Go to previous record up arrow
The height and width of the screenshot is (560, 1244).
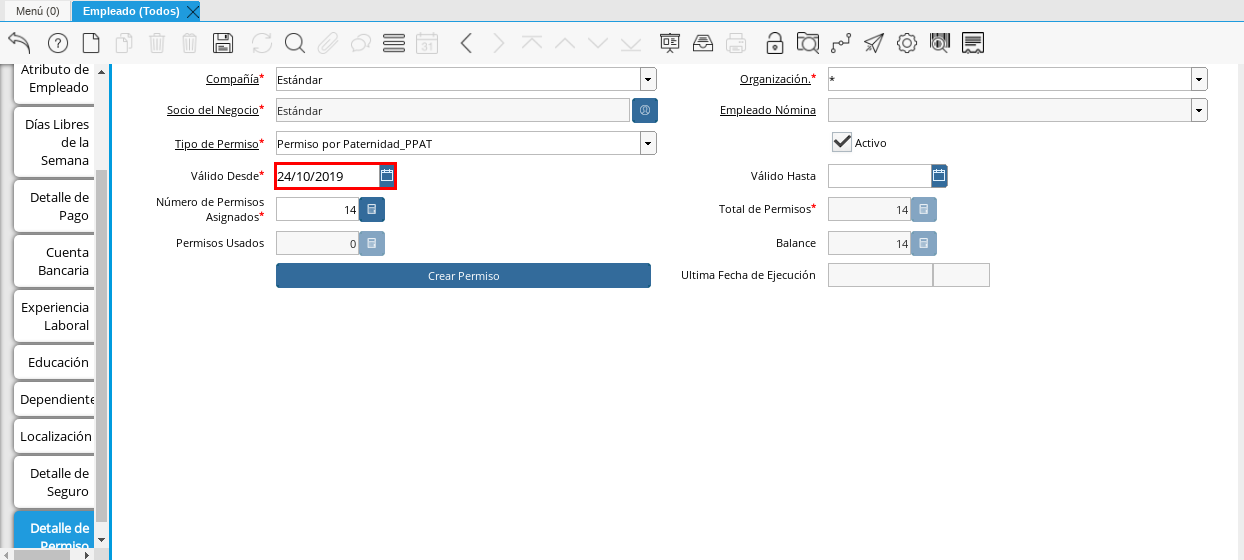point(565,43)
